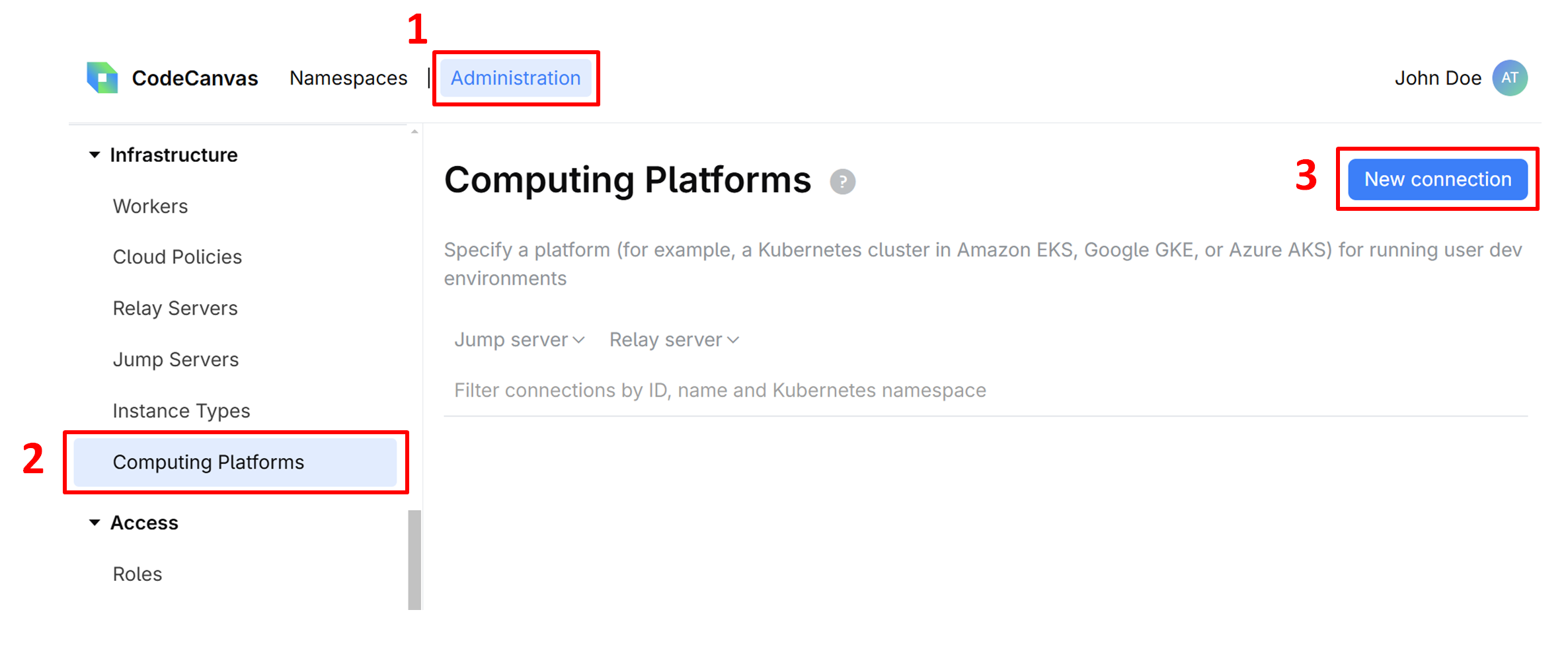
Task: Click the New connection button
Action: click(x=1437, y=179)
